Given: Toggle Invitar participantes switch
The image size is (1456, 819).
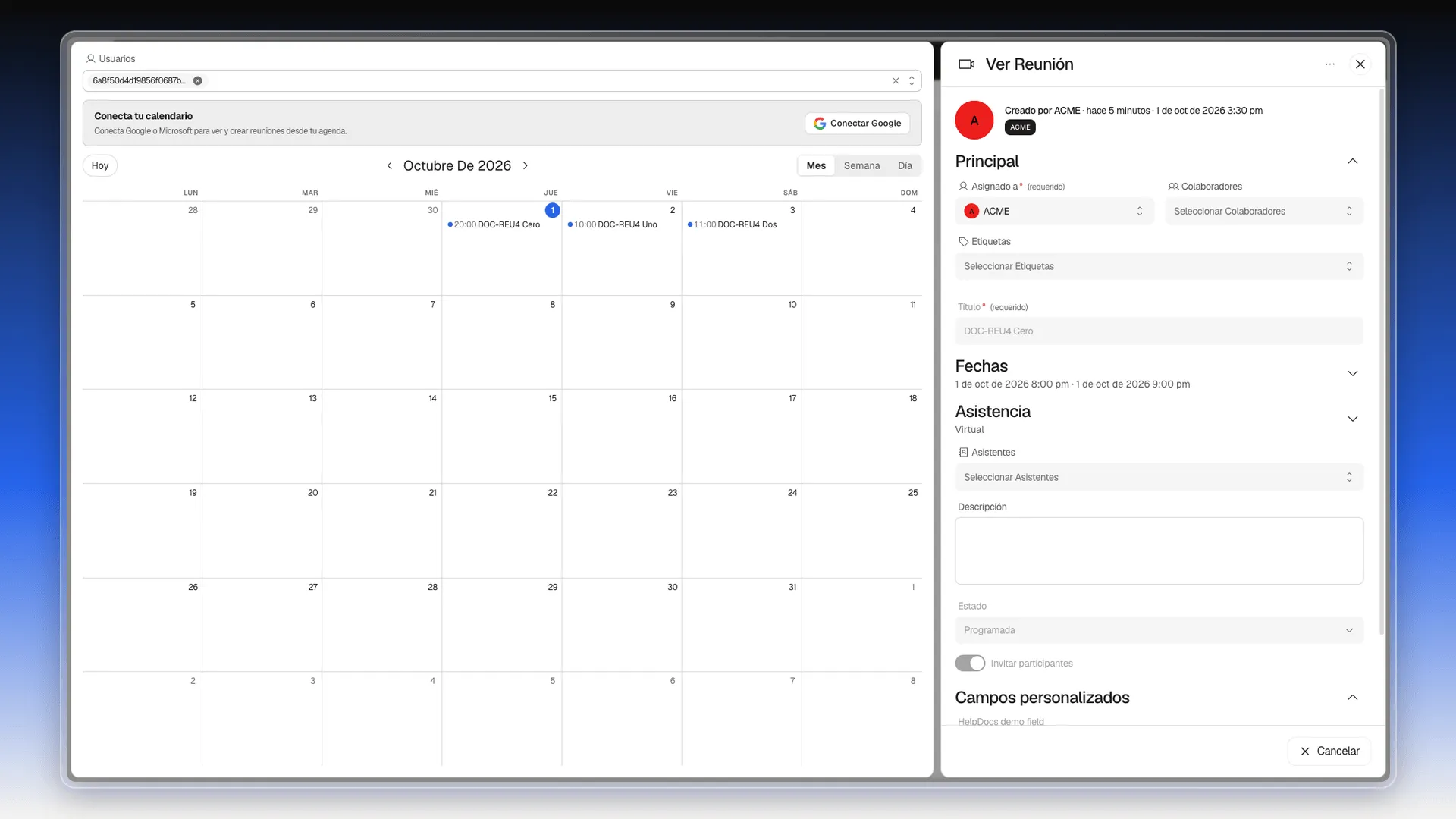Looking at the screenshot, I should [x=970, y=664].
